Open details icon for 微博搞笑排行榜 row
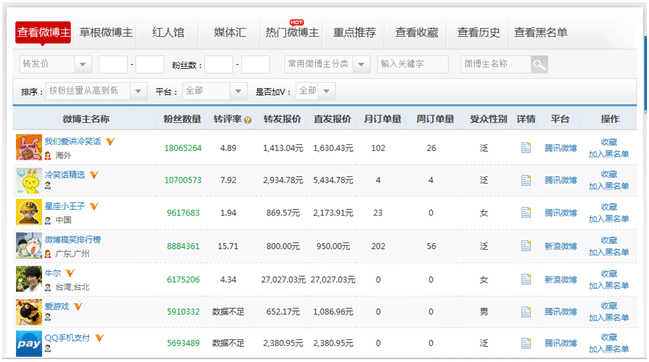Image resolution: width=649 pixels, height=362 pixels. tap(526, 246)
